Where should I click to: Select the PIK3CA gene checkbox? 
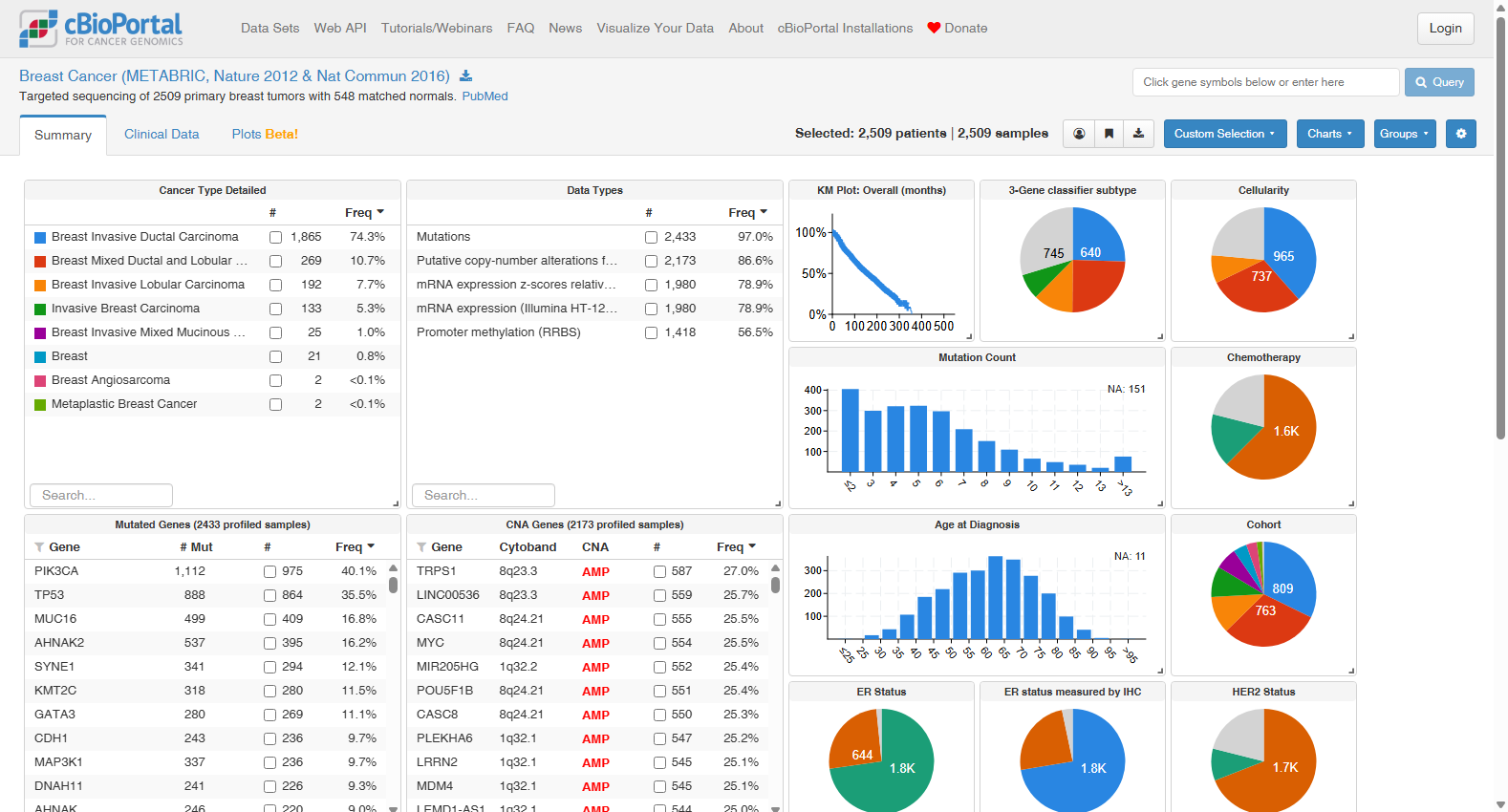pyautogui.click(x=269, y=571)
